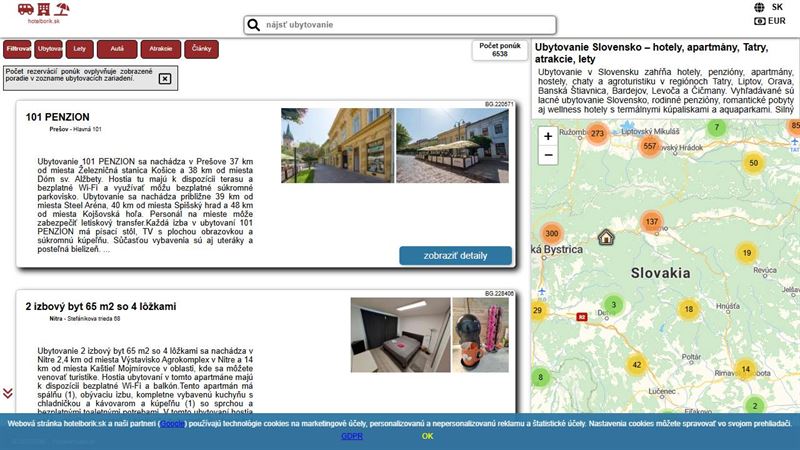Click the house marker on the map
The width and height of the screenshot is (800, 450).
pyautogui.click(x=606, y=237)
